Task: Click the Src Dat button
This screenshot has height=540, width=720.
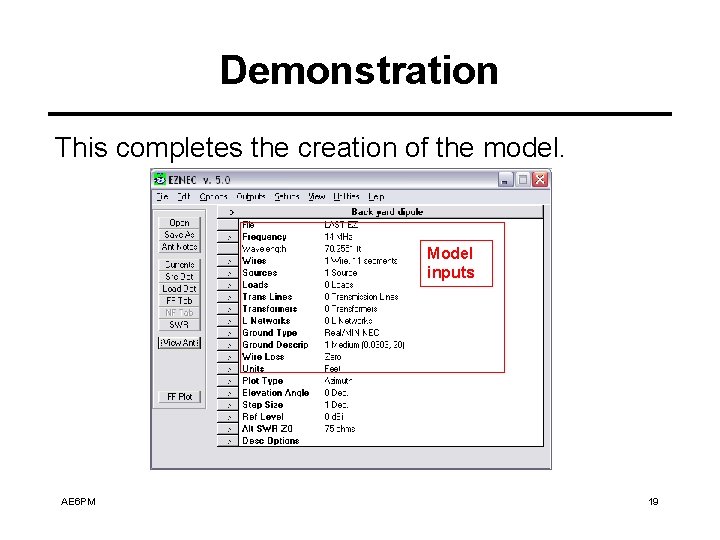Action: click(179, 277)
